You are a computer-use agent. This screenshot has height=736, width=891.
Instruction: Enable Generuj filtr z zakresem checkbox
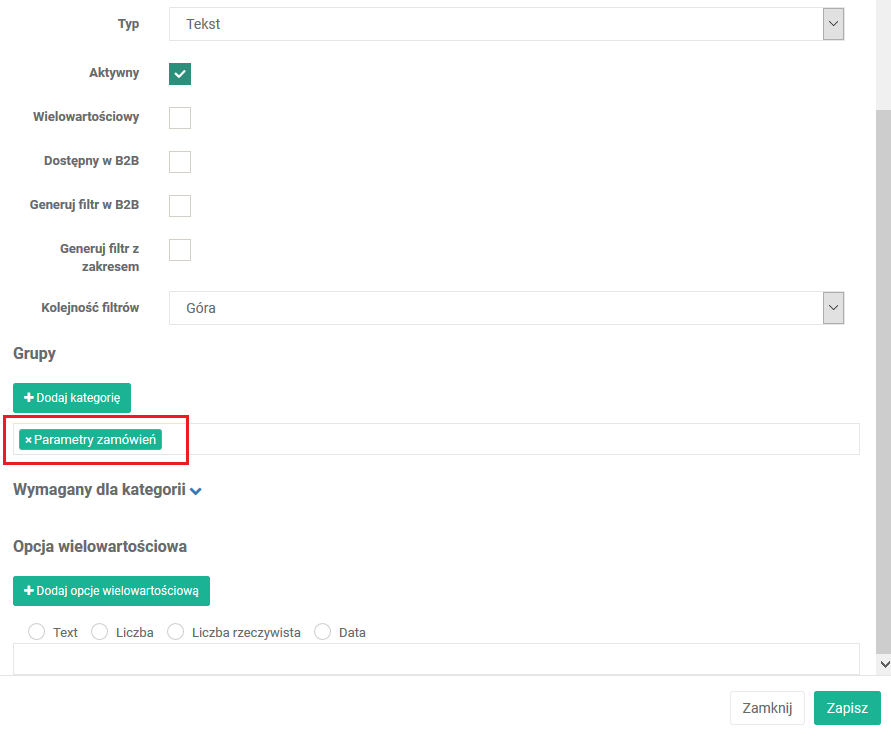pyautogui.click(x=180, y=250)
